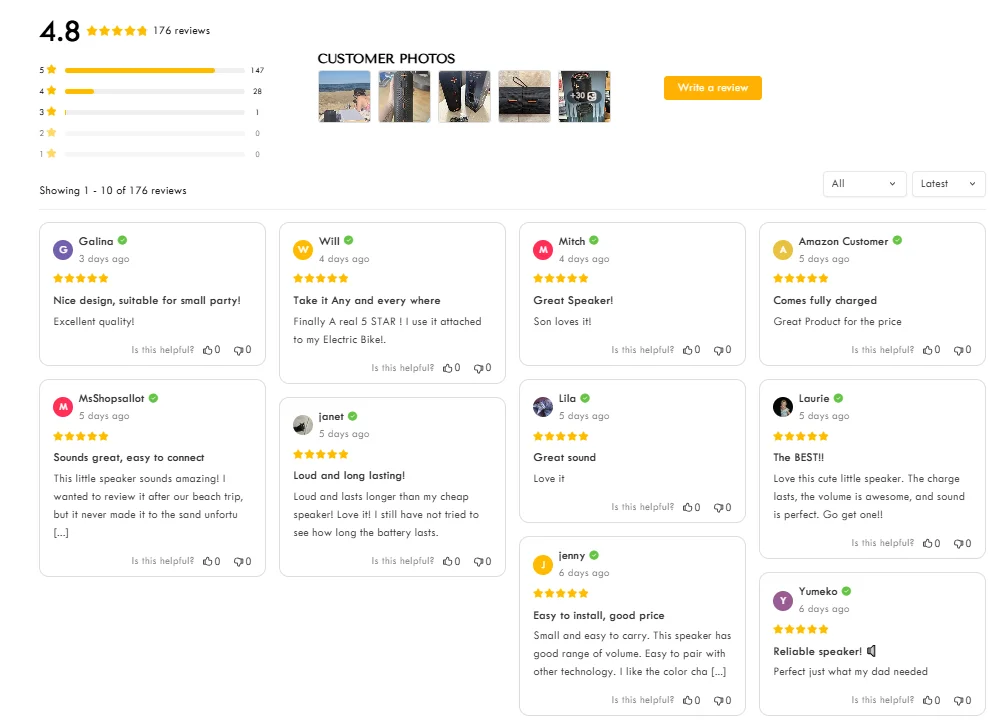Viewport: 995px width, 723px height.
Task: Like Galina's review with thumbs up
Action: [209, 350]
